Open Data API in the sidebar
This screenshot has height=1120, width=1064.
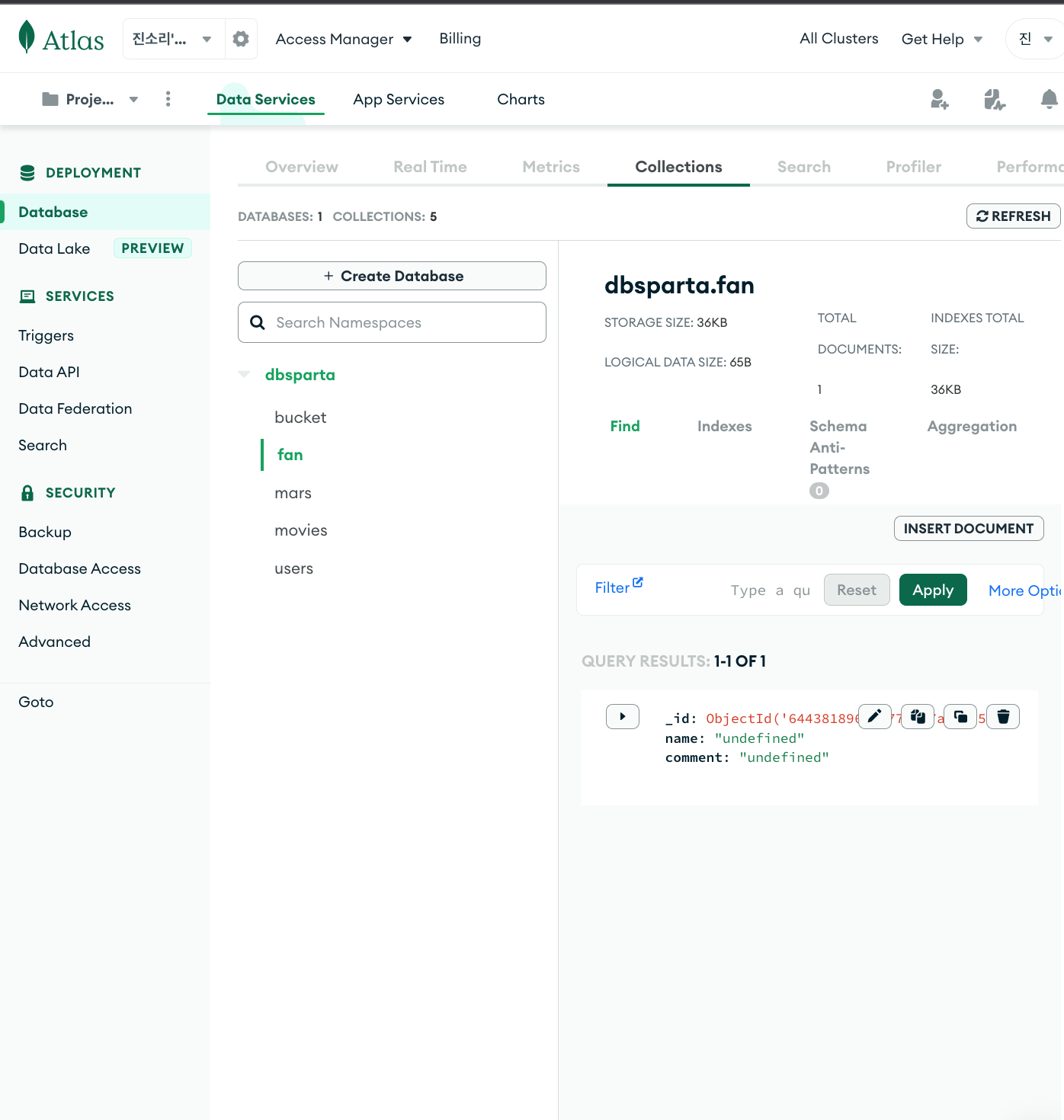50,372
